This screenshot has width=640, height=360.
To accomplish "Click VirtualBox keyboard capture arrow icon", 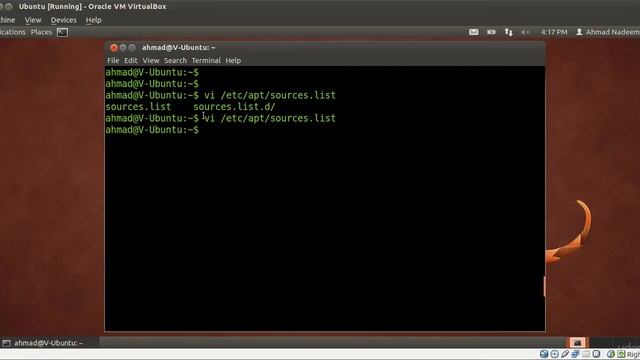I will click(x=621, y=354).
